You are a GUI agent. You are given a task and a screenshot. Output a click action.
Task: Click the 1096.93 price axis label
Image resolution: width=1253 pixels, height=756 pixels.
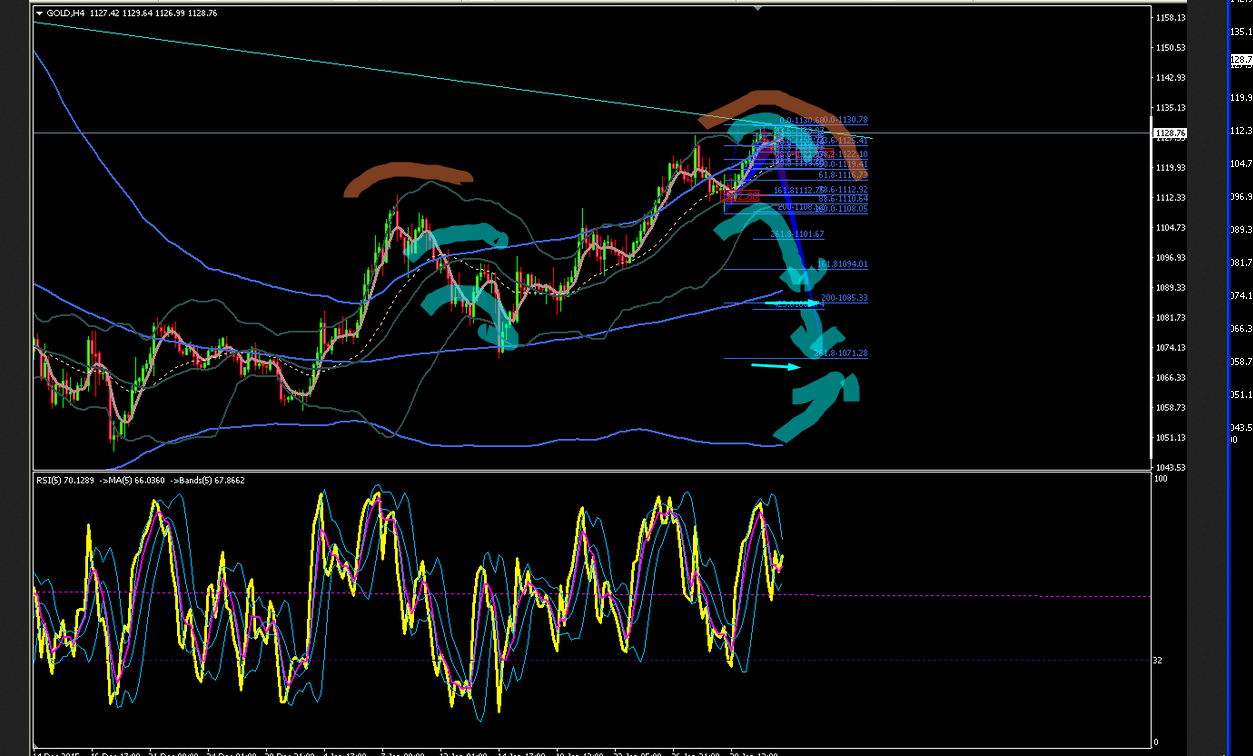click(x=1170, y=258)
